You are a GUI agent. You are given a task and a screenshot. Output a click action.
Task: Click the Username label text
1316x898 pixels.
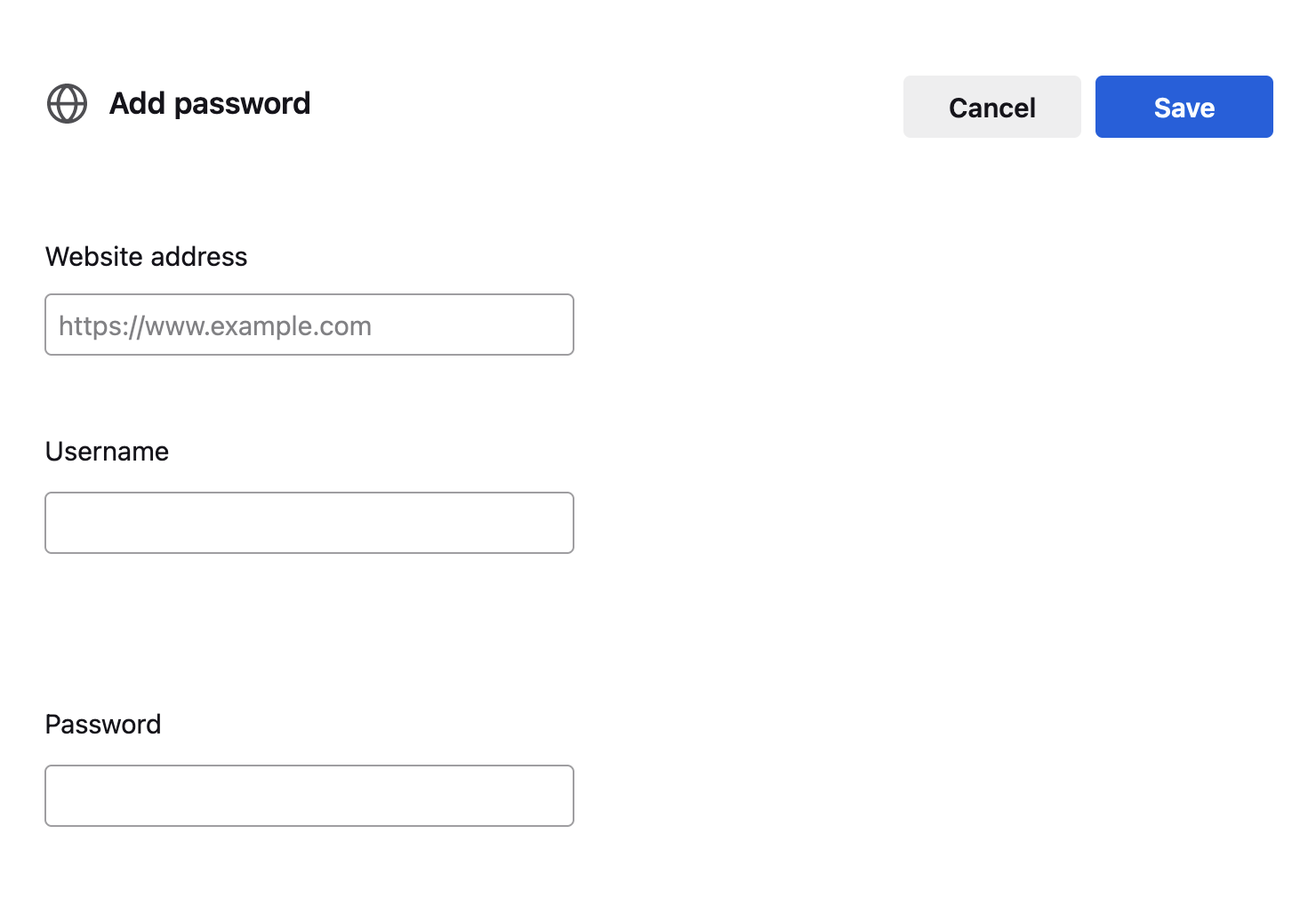(107, 451)
